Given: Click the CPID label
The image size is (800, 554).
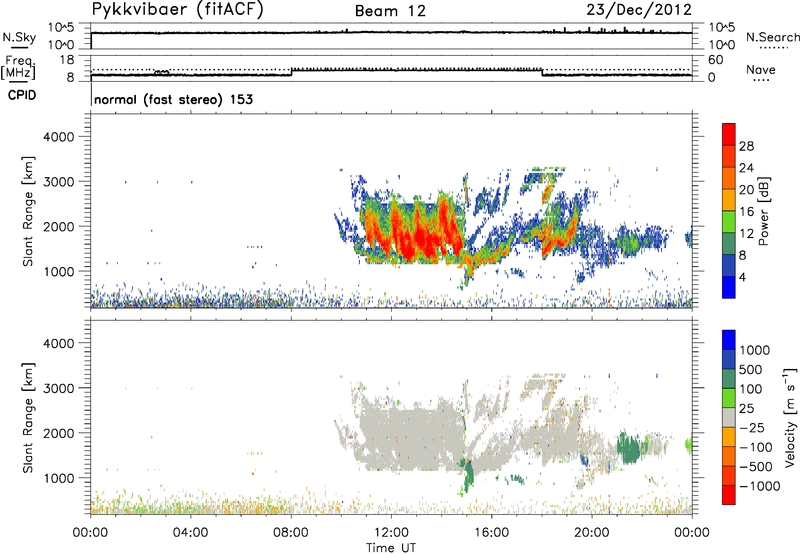Looking at the screenshot, I should click(22, 95).
